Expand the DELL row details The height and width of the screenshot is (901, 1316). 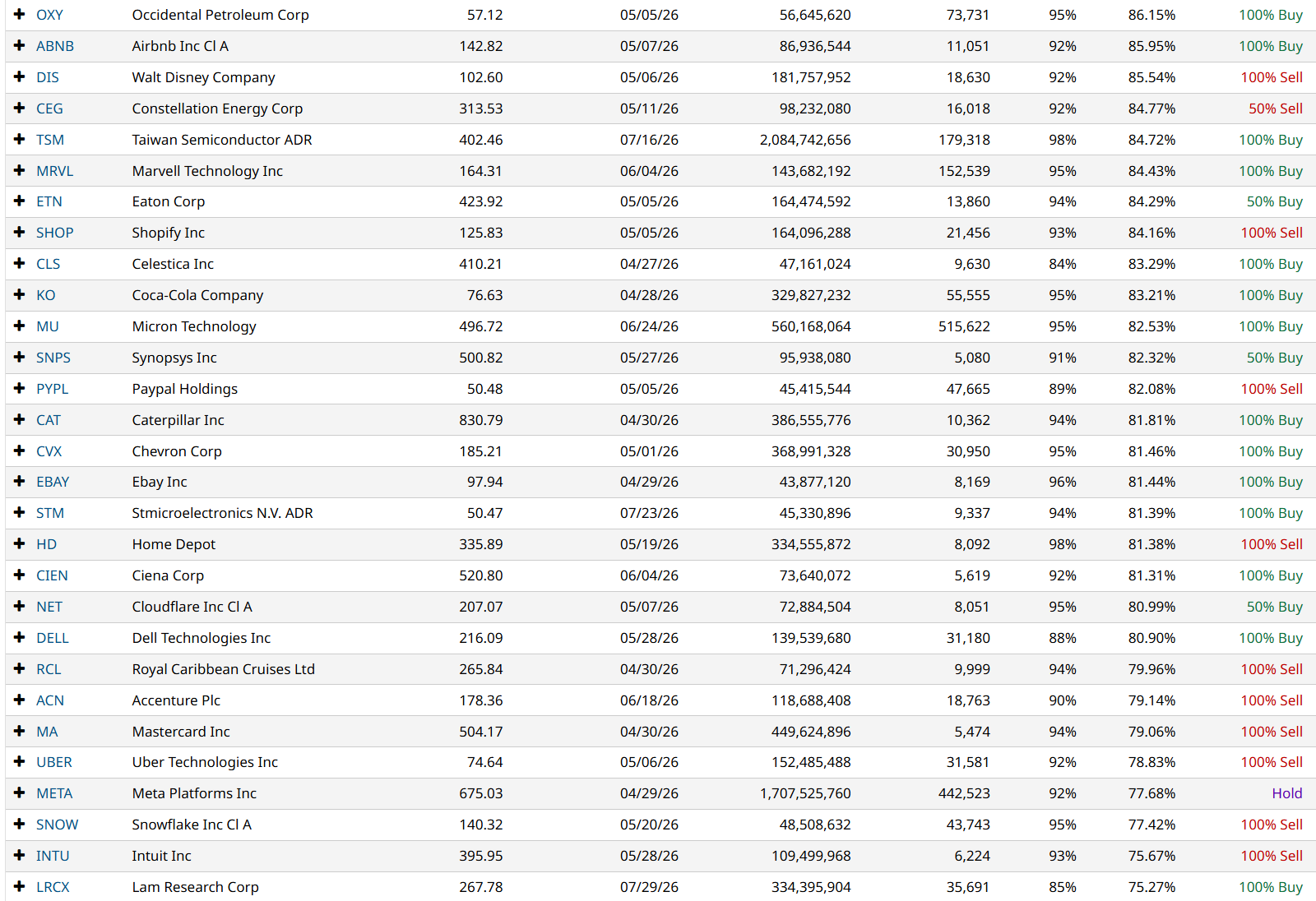(x=20, y=638)
